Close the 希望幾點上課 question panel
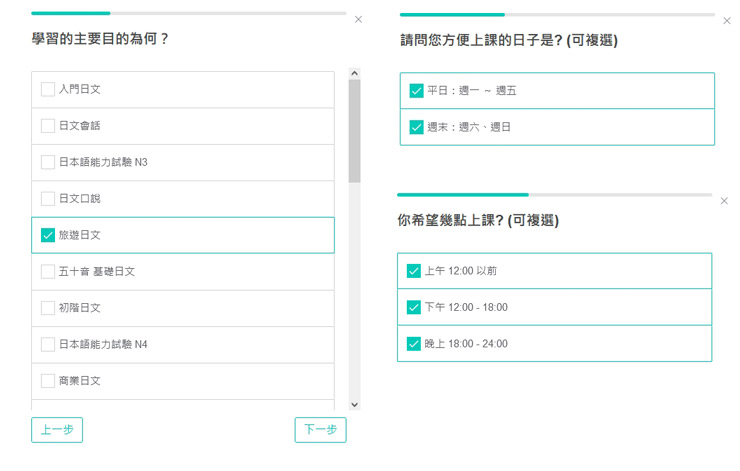The image size is (740, 471). [x=724, y=201]
